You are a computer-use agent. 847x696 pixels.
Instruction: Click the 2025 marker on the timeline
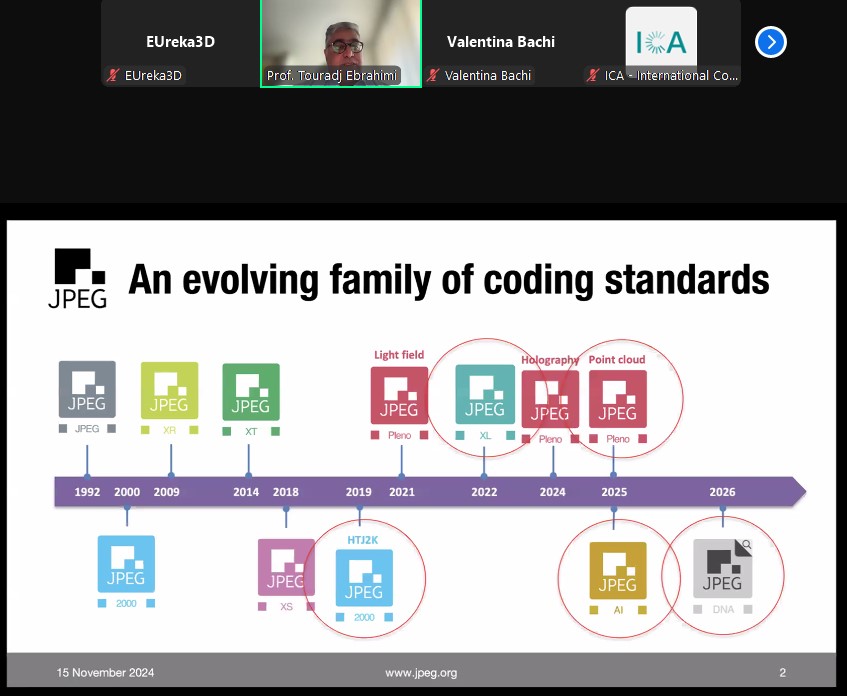point(614,492)
